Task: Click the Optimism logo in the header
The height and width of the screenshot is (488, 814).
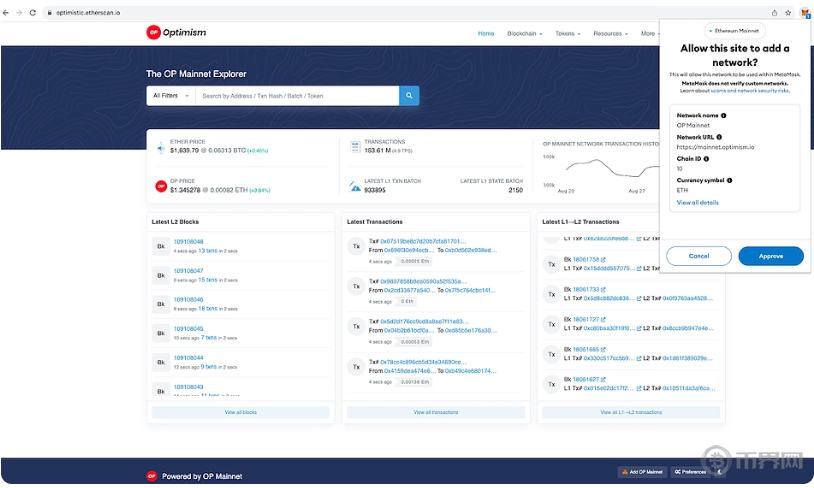Action: 176,33
